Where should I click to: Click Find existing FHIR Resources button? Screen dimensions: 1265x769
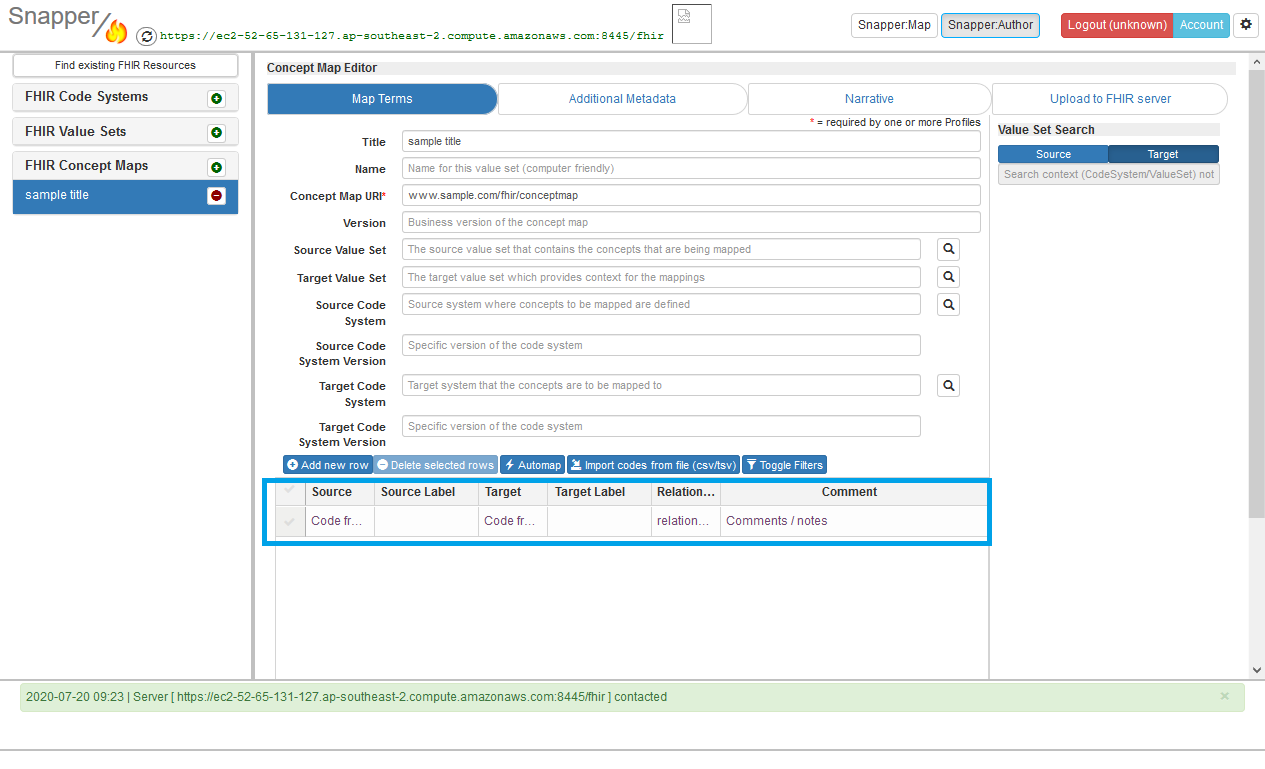[x=125, y=65]
